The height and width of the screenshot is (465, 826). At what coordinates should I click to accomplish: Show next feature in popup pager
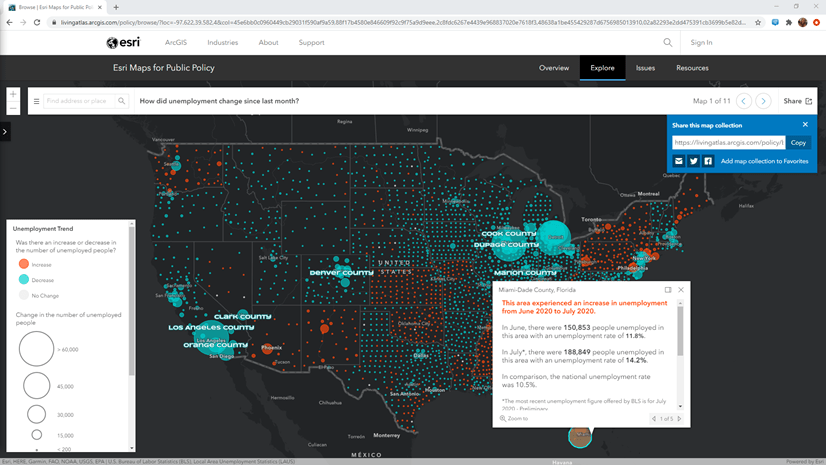(x=680, y=419)
